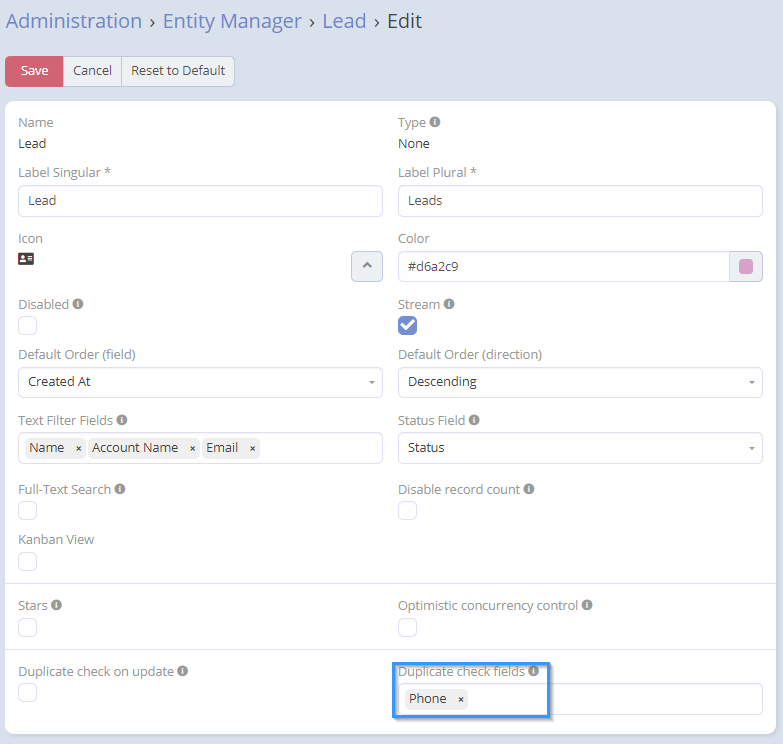
Task: Click the Stream info icon
Action: click(x=449, y=304)
